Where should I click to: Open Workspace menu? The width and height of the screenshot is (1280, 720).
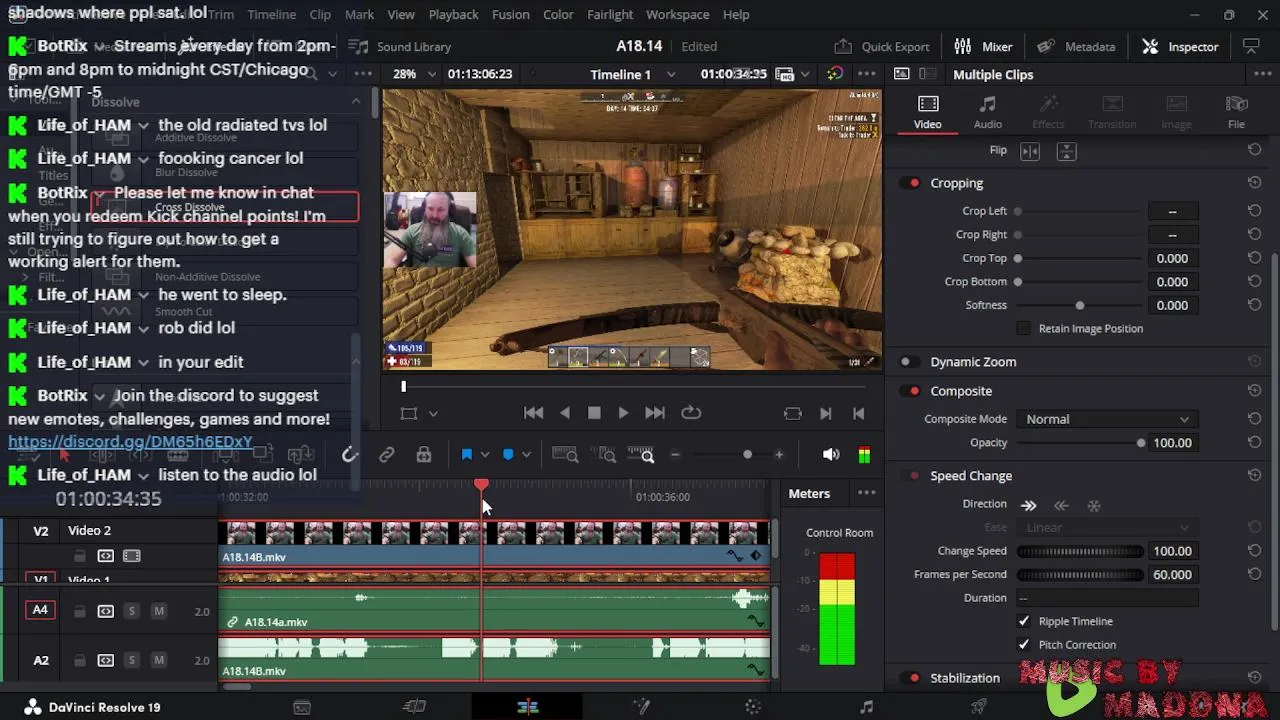678,14
